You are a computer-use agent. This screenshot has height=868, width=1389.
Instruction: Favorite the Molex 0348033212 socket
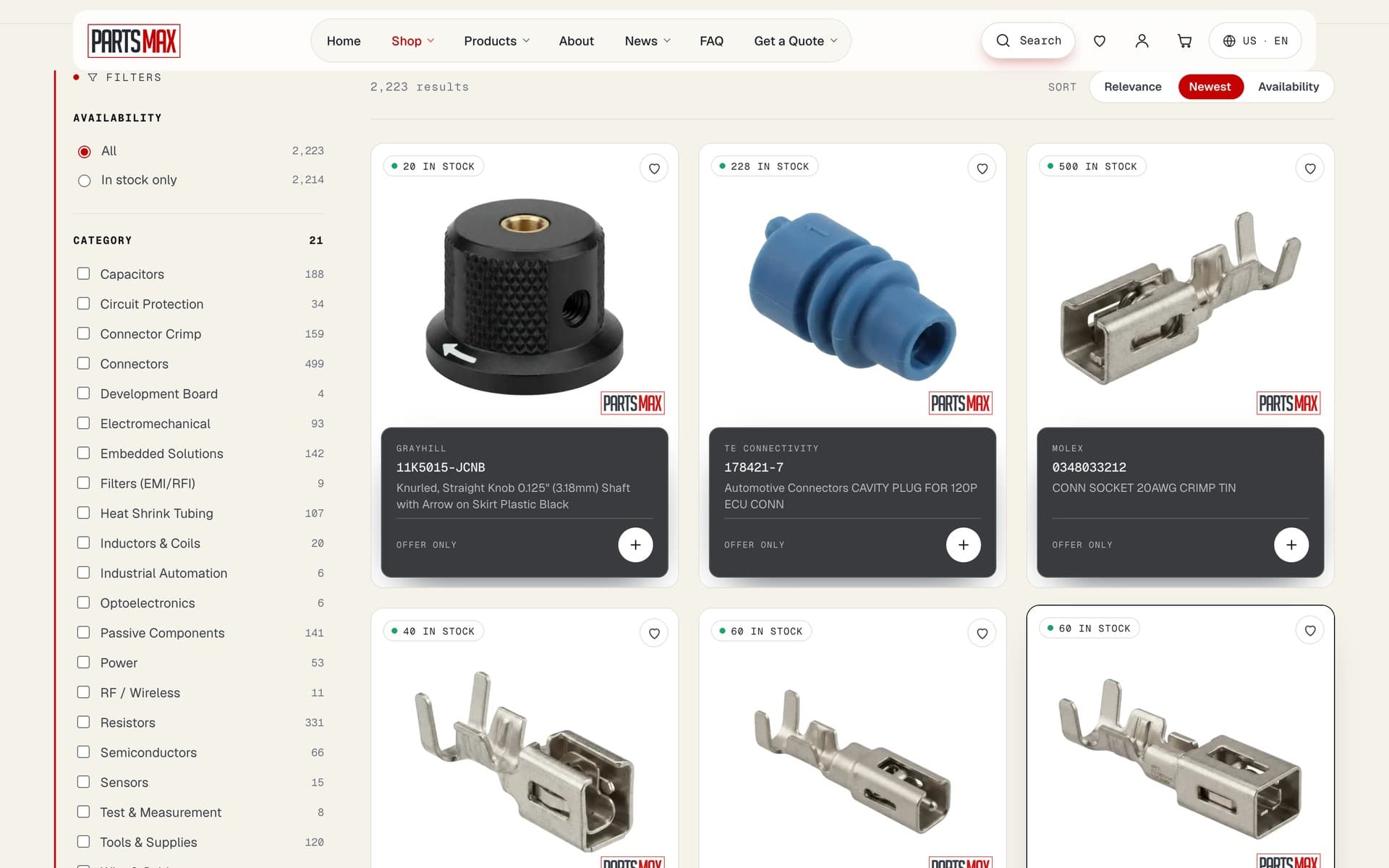click(1309, 169)
